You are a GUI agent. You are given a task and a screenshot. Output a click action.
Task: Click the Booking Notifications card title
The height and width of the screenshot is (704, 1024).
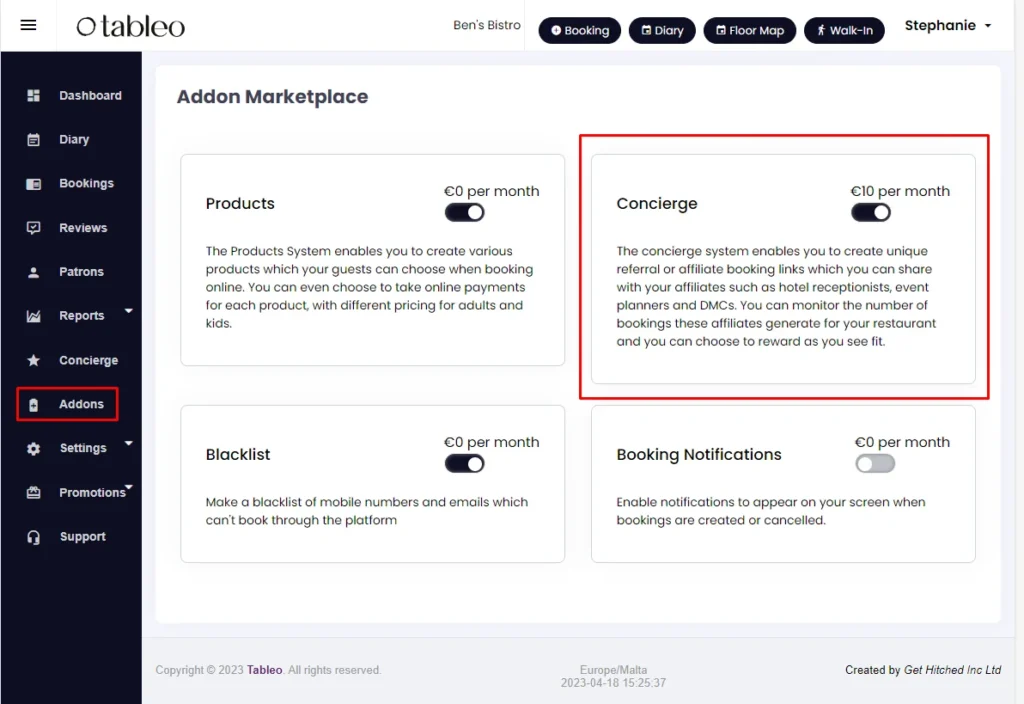point(699,455)
